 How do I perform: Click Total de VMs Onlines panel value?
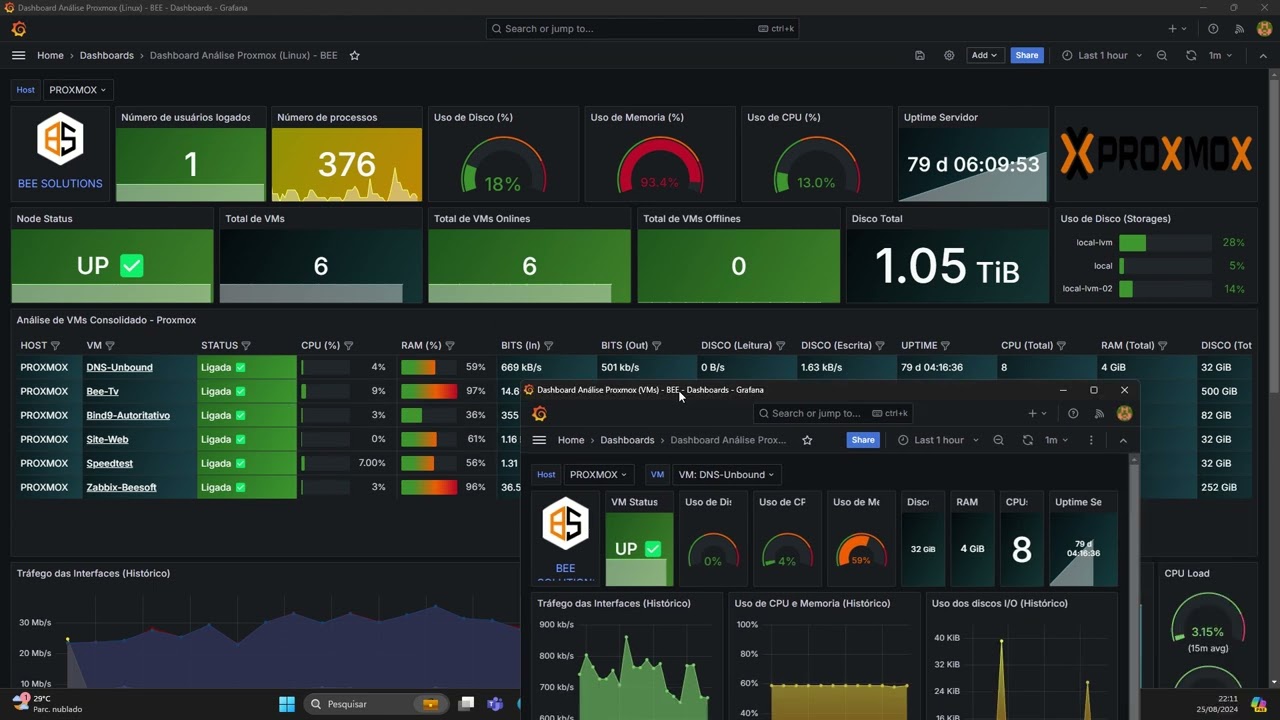pyautogui.click(x=529, y=266)
